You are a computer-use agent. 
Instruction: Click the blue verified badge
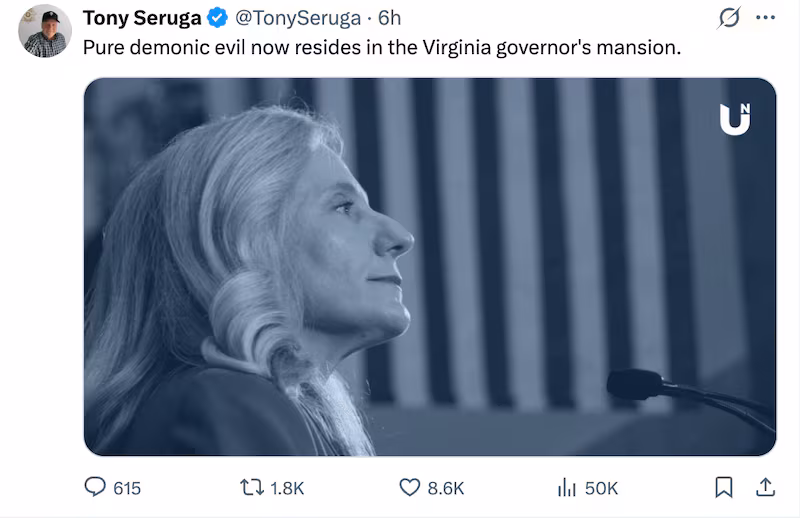pyautogui.click(x=217, y=19)
